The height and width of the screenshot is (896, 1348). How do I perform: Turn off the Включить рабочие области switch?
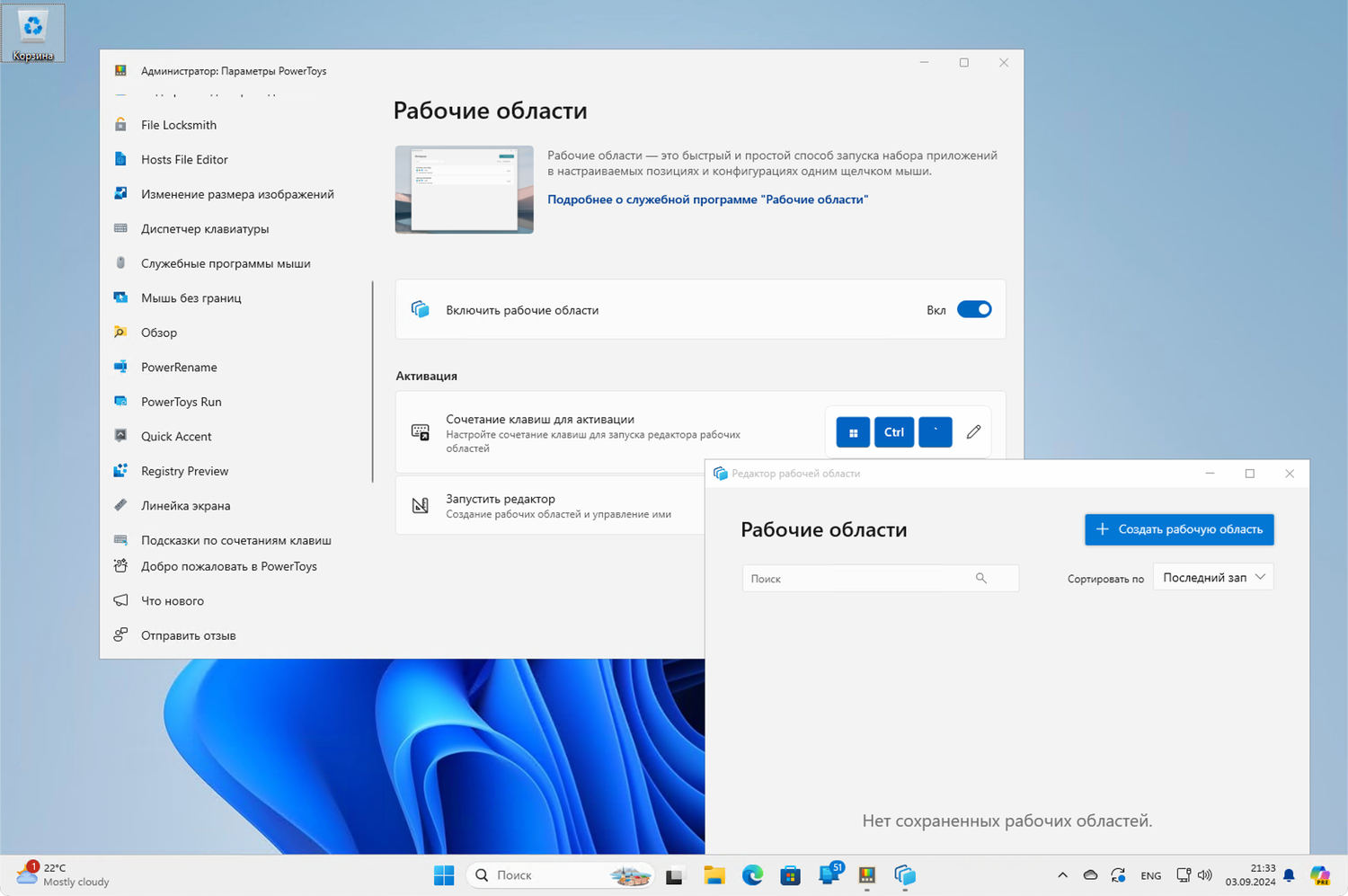(x=974, y=310)
